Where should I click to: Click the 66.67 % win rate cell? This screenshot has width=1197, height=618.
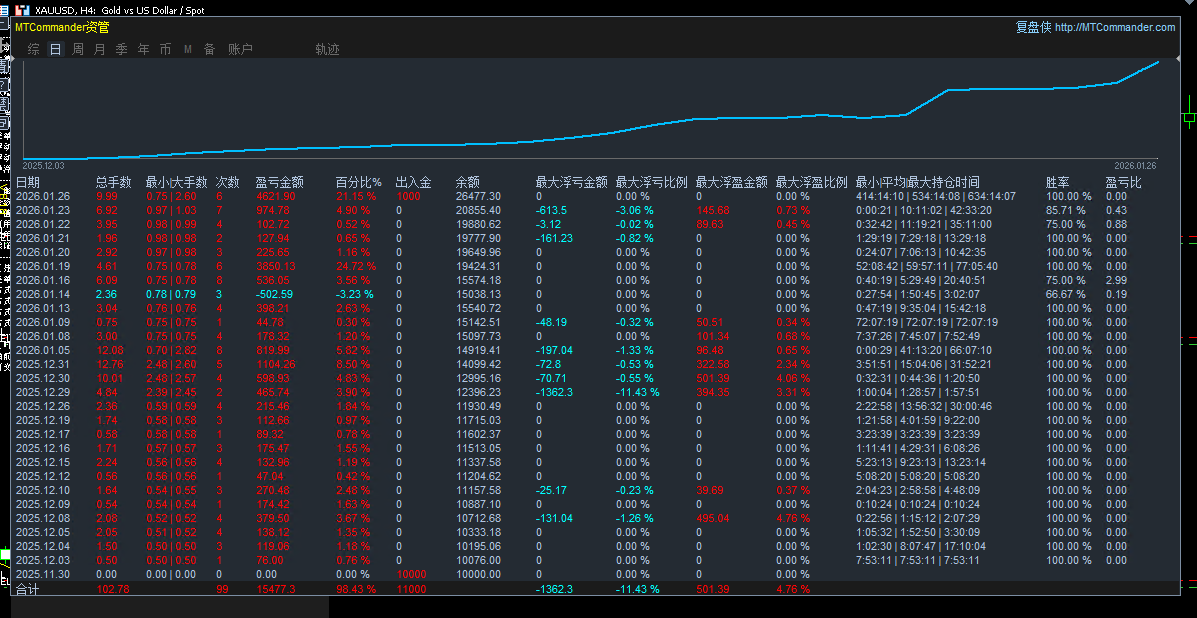pyautogui.click(x=1066, y=295)
